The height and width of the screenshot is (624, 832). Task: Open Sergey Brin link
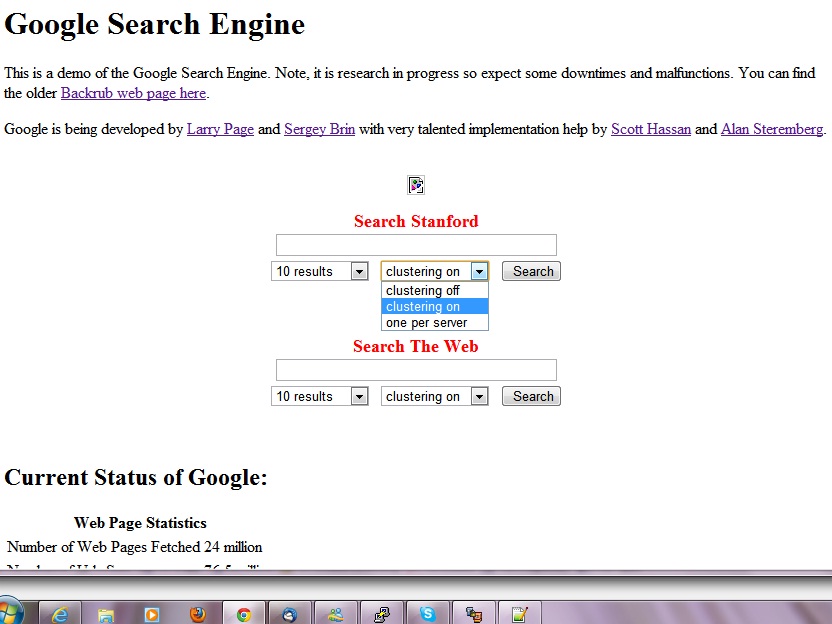coord(319,129)
